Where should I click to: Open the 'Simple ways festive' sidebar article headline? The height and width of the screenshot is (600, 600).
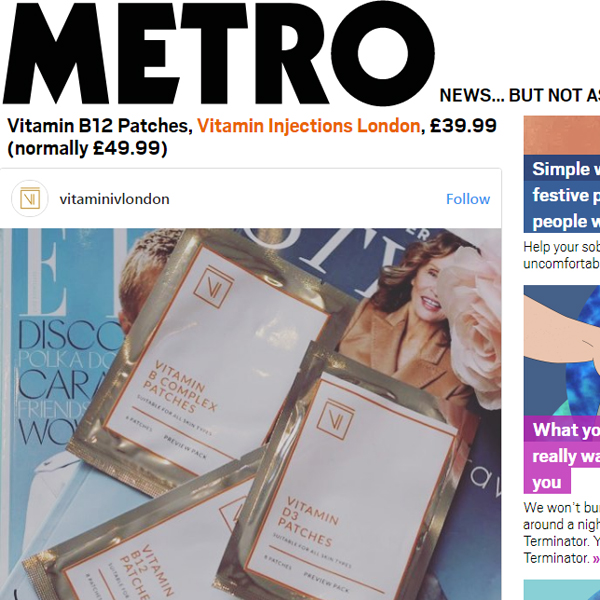coord(562,195)
